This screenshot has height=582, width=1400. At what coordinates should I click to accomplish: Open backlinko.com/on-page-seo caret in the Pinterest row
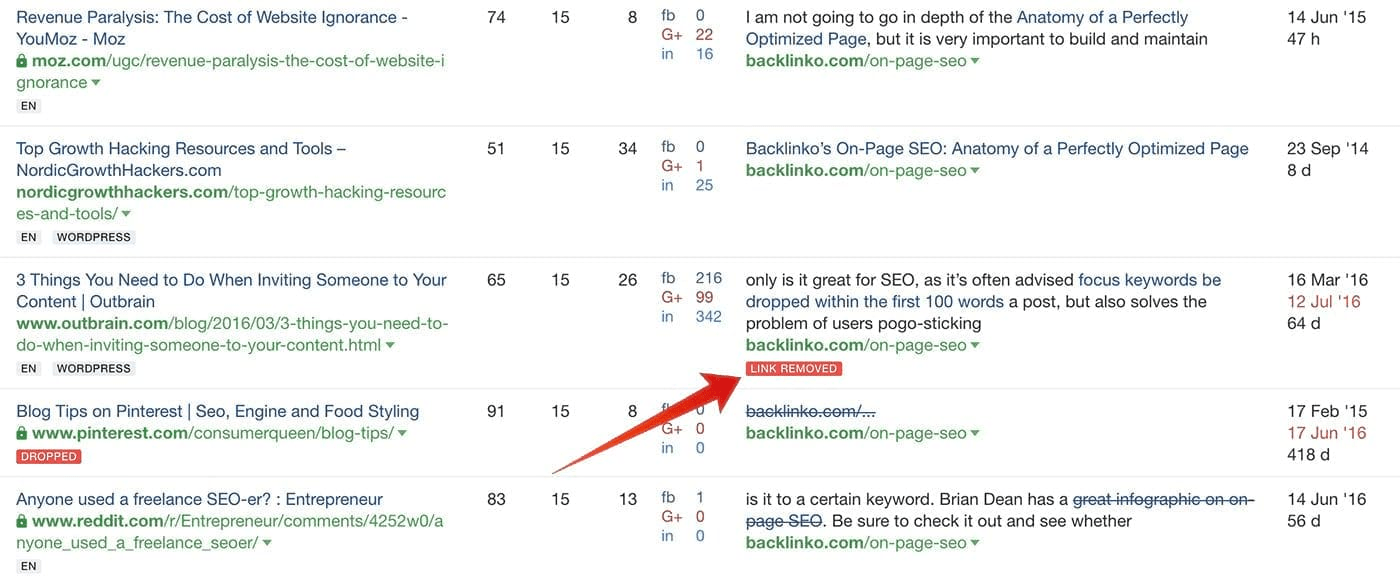click(x=975, y=434)
